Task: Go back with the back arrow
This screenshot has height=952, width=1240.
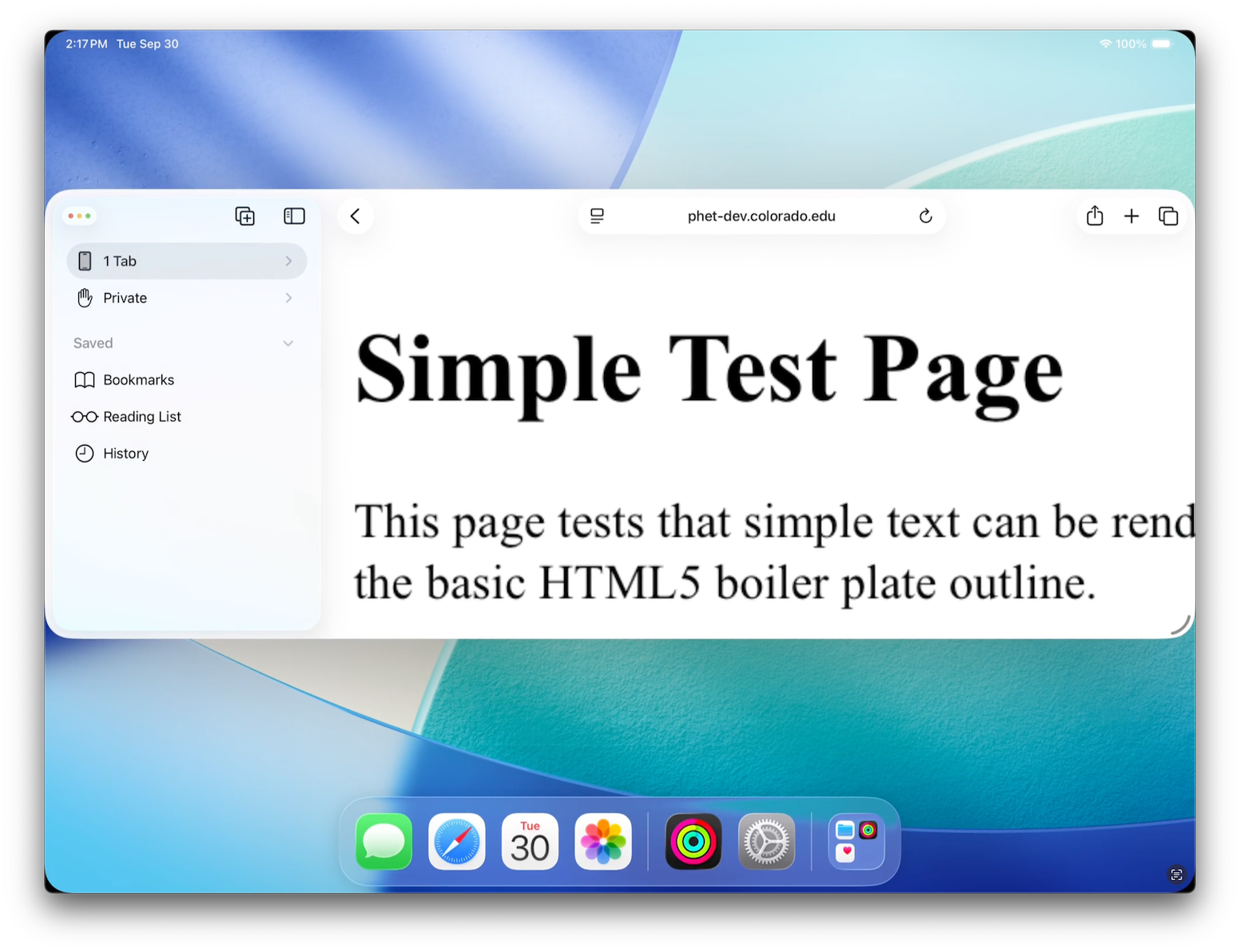Action: (356, 216)
